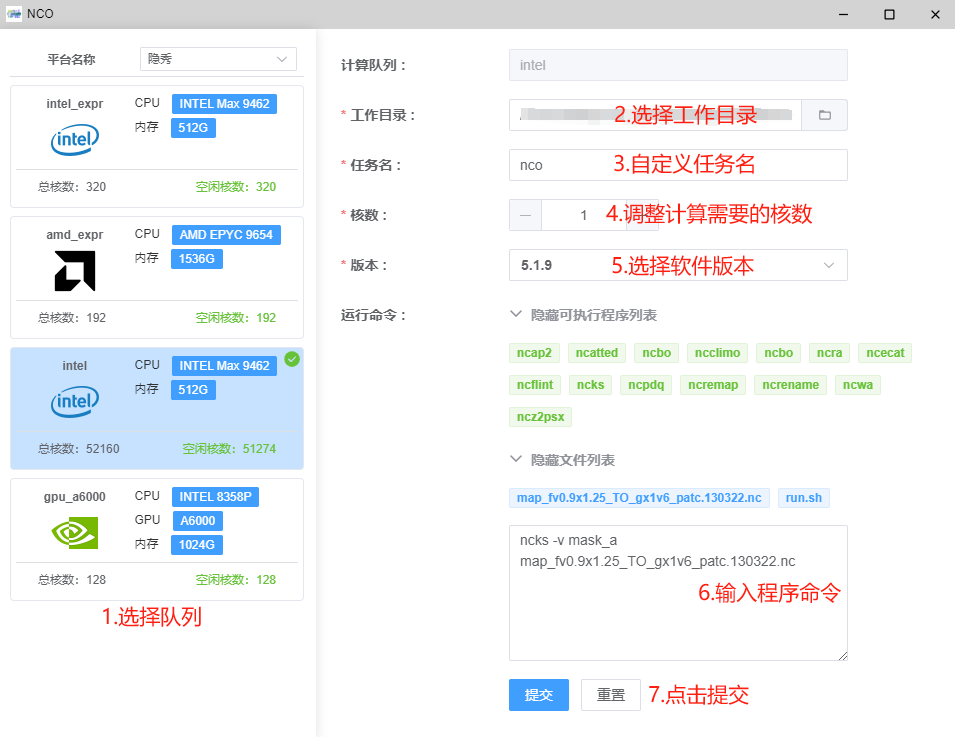Submit the job with the blue submit button
The image size is (955, 737).
538,695
